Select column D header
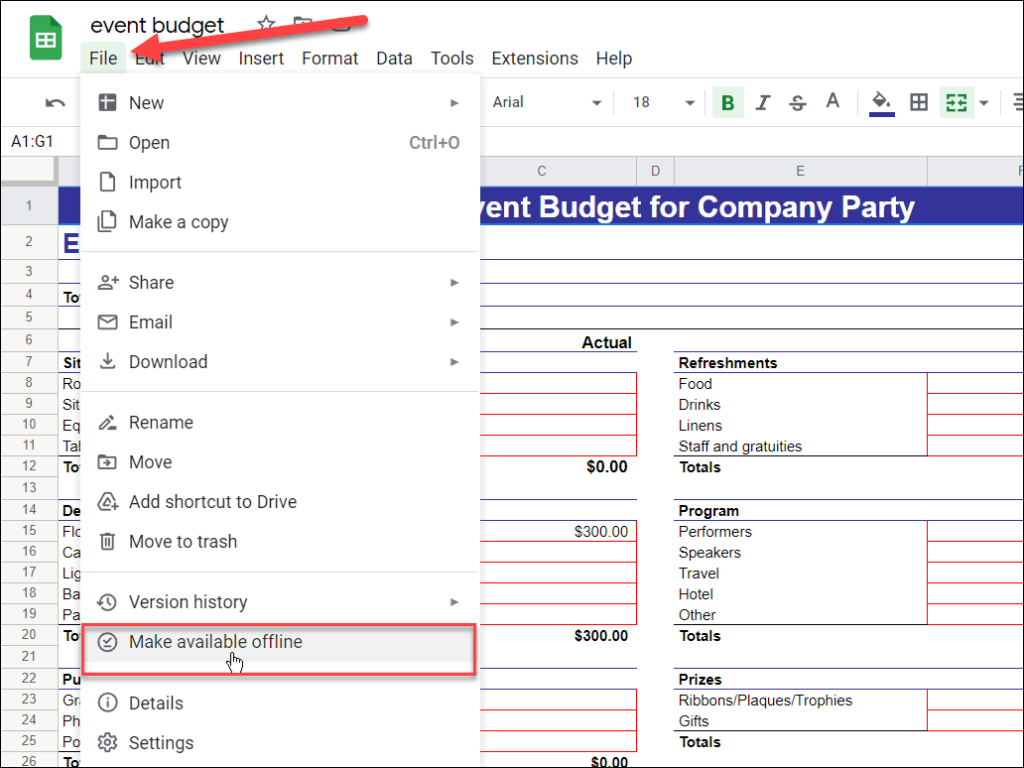Image resolution: width=1024 pixels, height=768 pixels. point(655,171)
